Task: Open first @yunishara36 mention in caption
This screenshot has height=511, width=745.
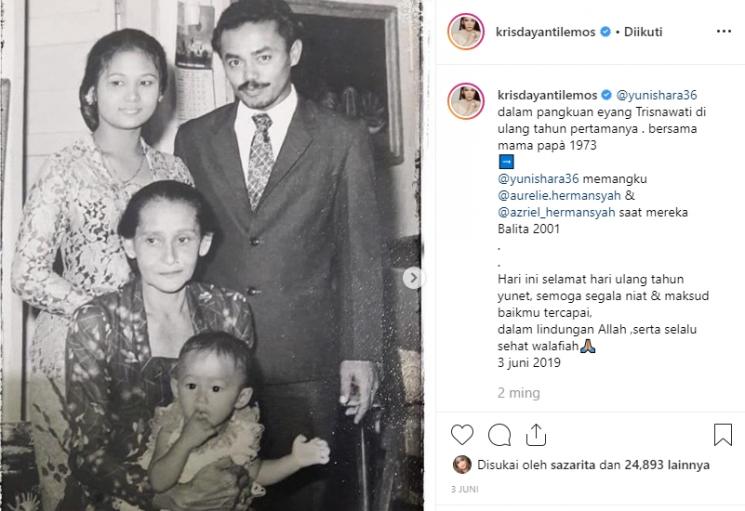Action: coord(657,95)
